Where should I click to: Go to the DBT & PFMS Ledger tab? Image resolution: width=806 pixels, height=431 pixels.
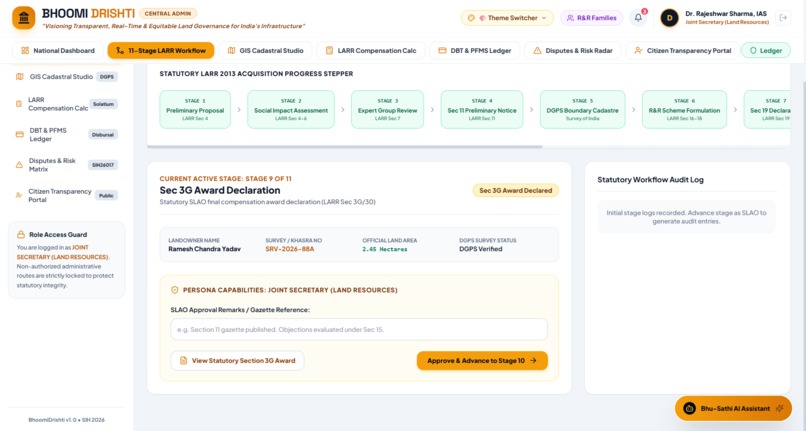[474, 50]
